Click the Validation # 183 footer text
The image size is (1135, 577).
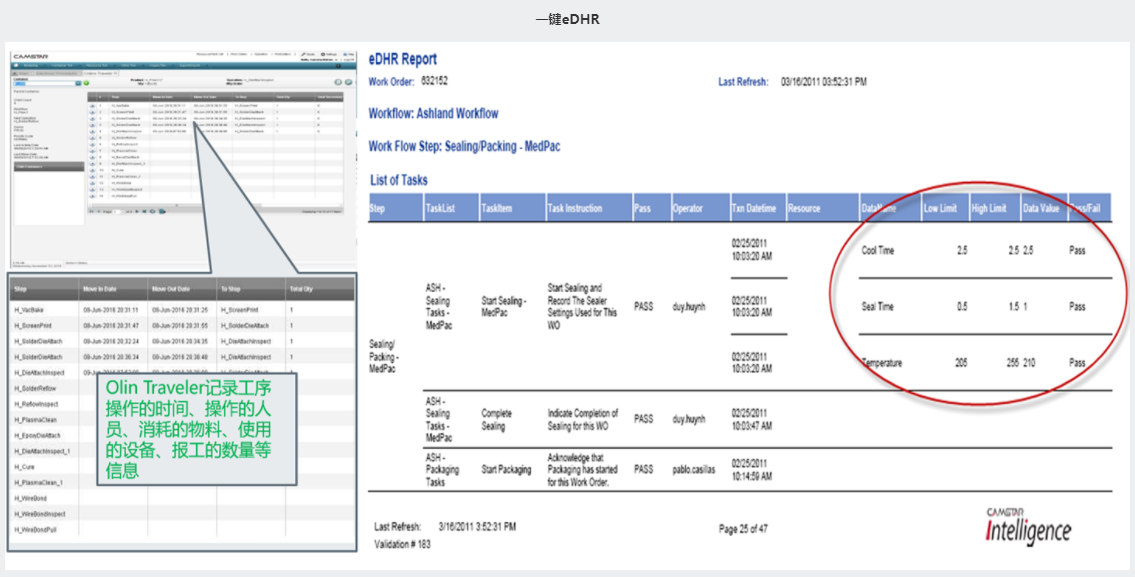click(402, 544)
